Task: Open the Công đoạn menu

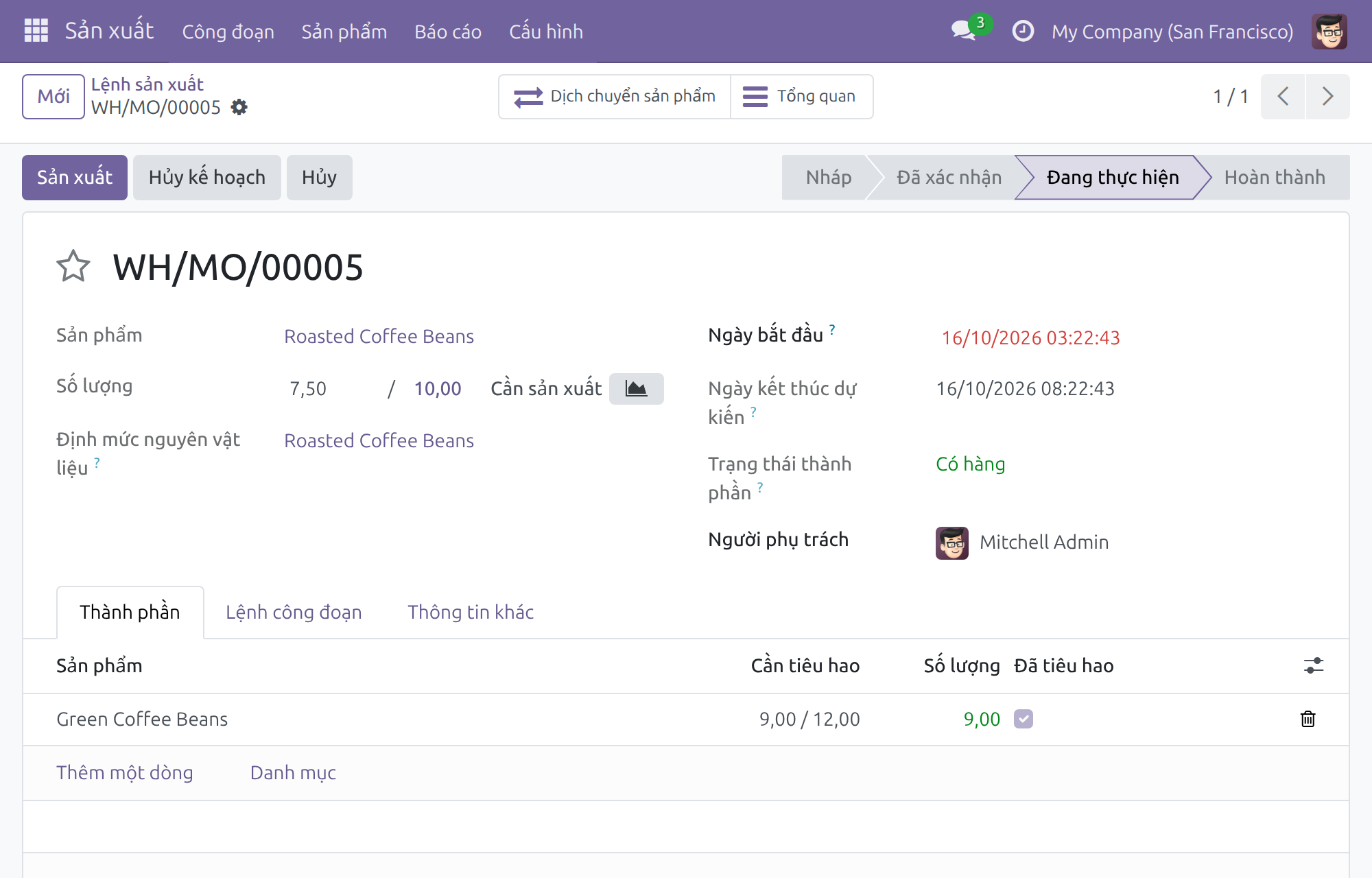Action: click(228, 32)
